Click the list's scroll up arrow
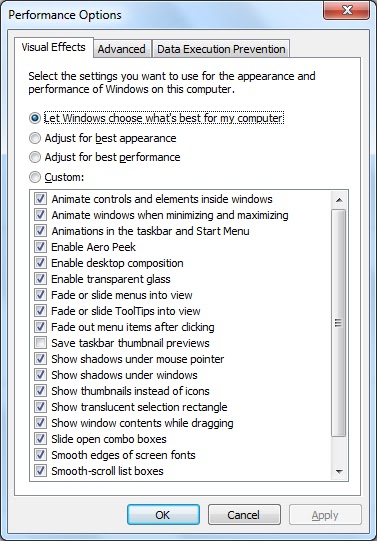 click(339, 199)
